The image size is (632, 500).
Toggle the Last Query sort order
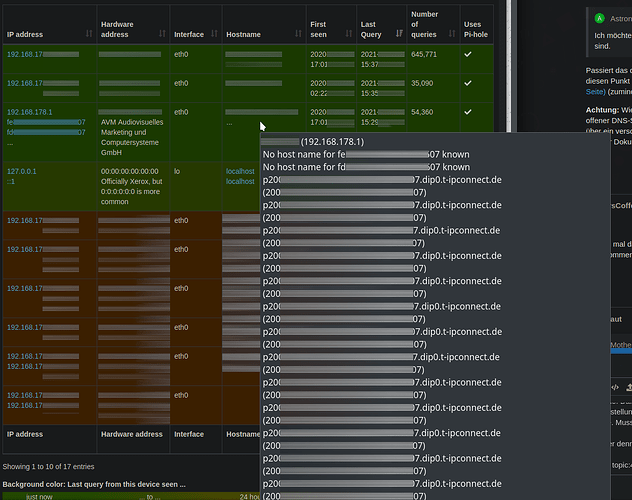[398, 34]
